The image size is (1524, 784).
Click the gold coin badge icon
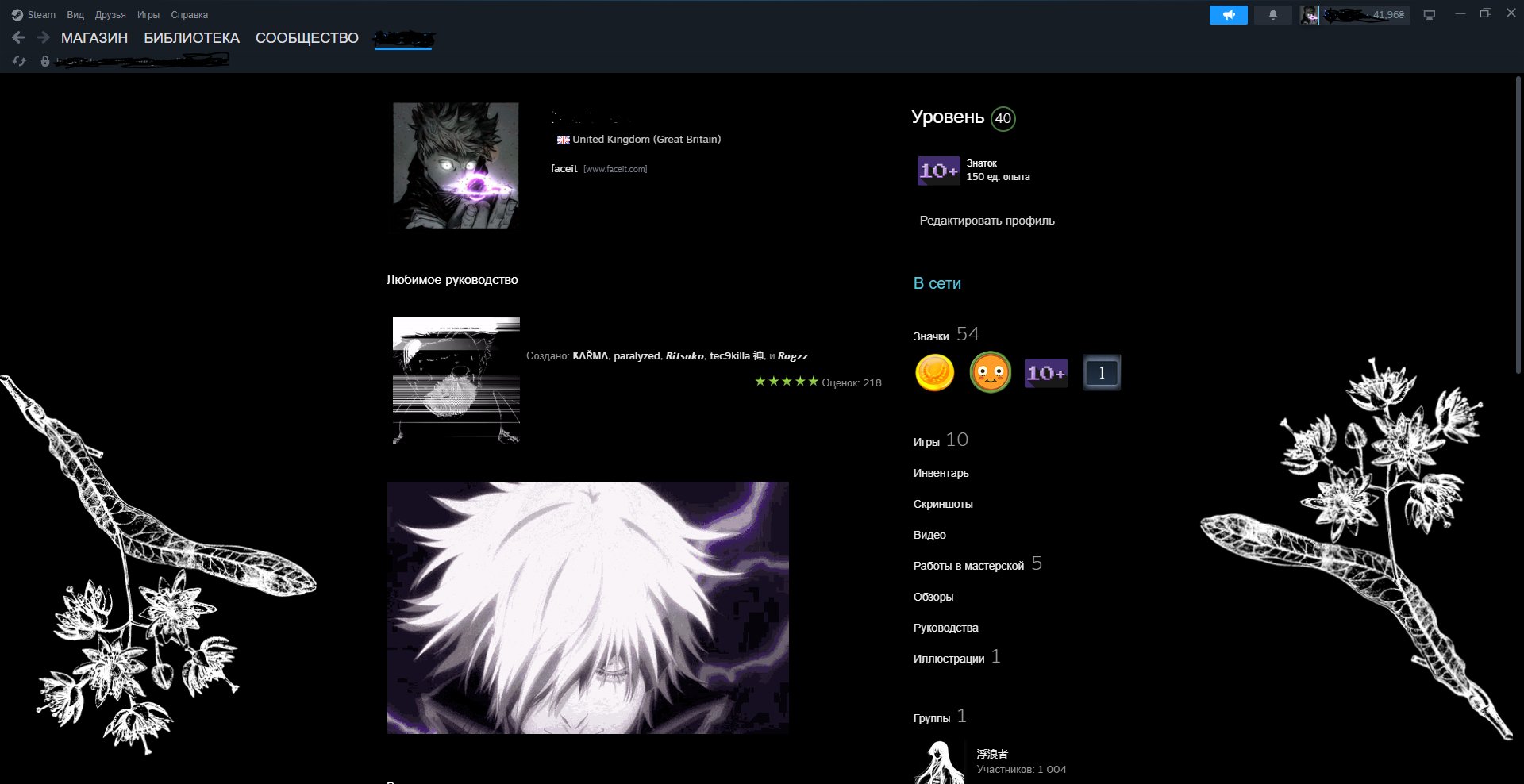click(x=934, y=373)
